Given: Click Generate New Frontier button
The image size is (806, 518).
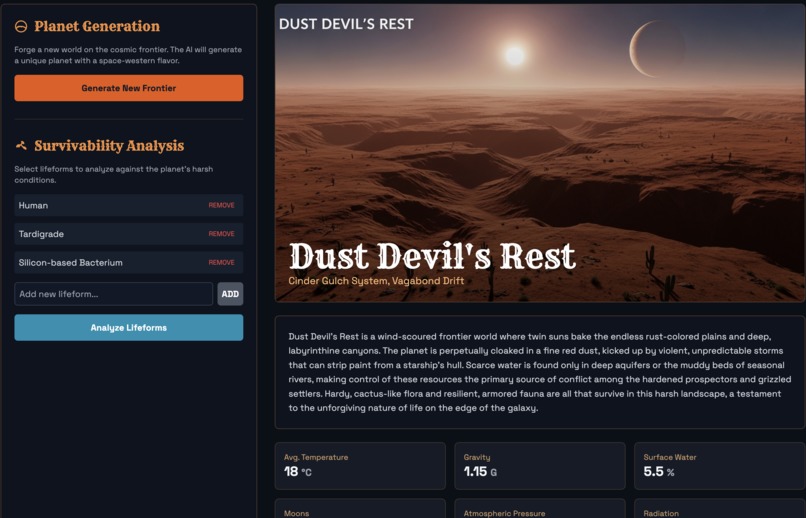Looking at the screenshot, I should tap(129, 88).
